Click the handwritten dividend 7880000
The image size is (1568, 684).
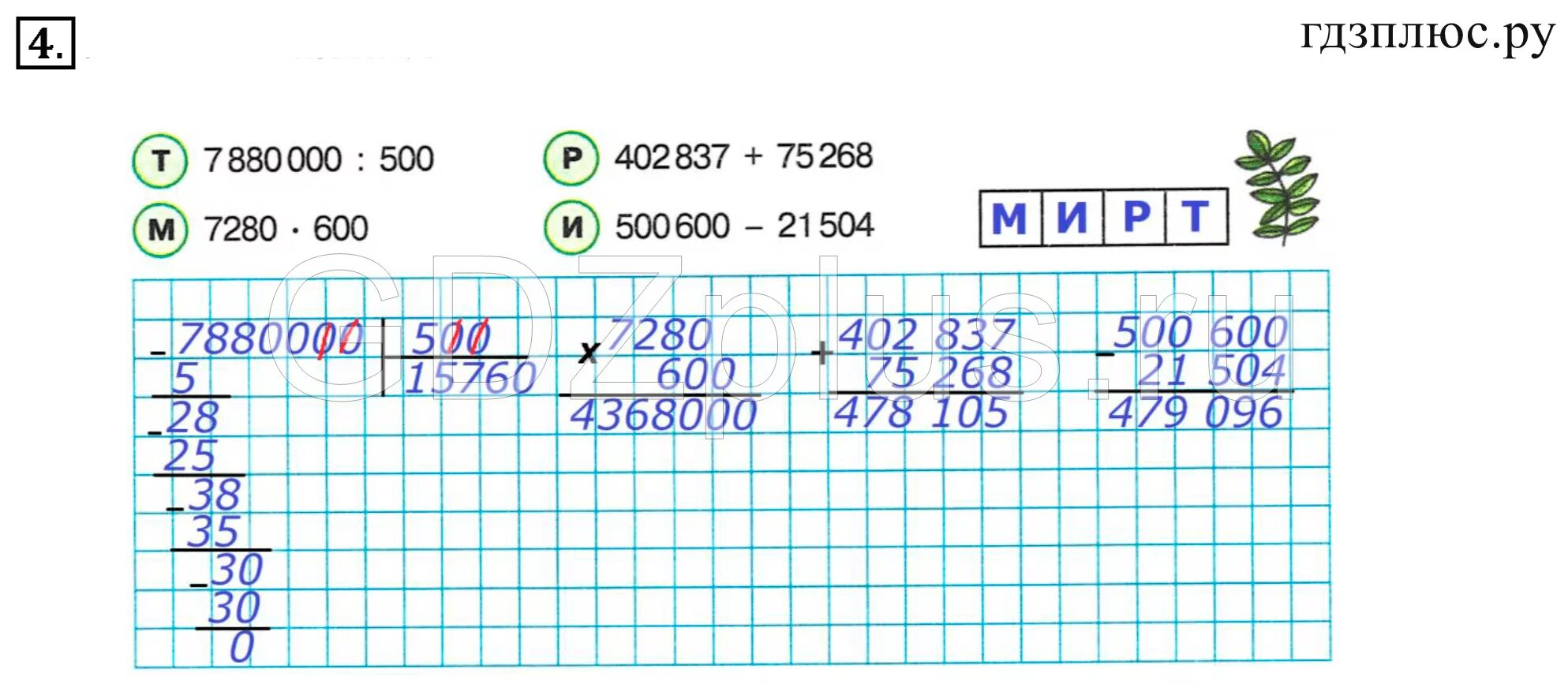point(269,339)
